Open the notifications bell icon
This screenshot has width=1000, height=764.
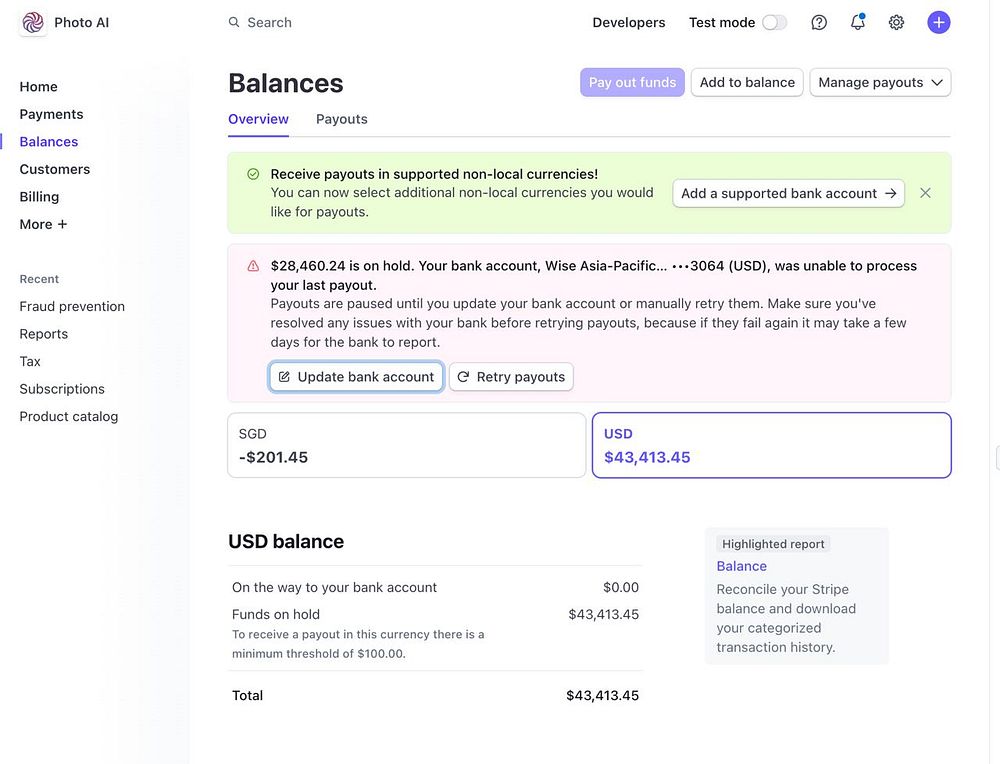pyautogui.click(x=857, y=22)
